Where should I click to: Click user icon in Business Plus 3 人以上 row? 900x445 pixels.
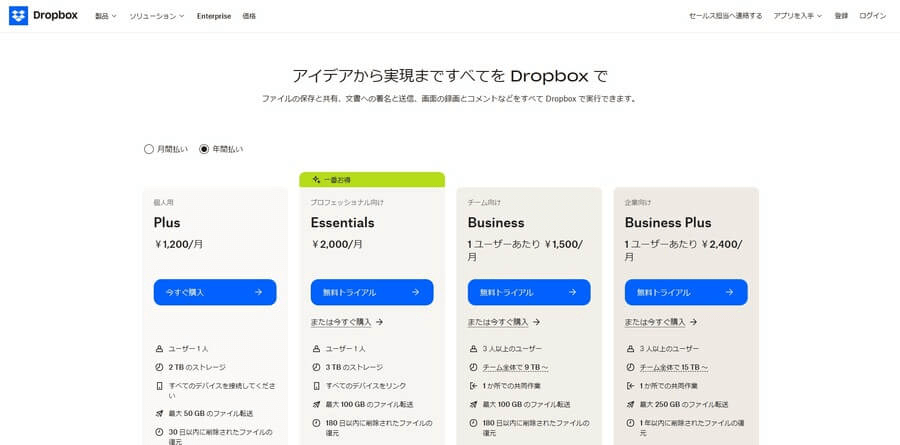coord(630,349)
